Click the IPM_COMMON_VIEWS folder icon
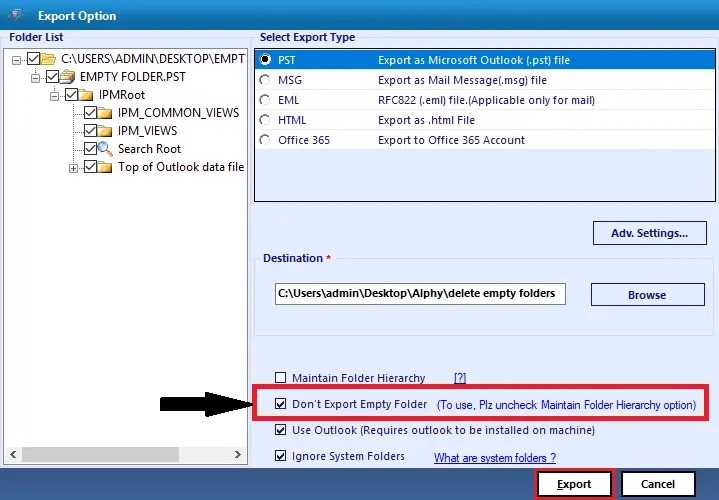 point(105,113)
